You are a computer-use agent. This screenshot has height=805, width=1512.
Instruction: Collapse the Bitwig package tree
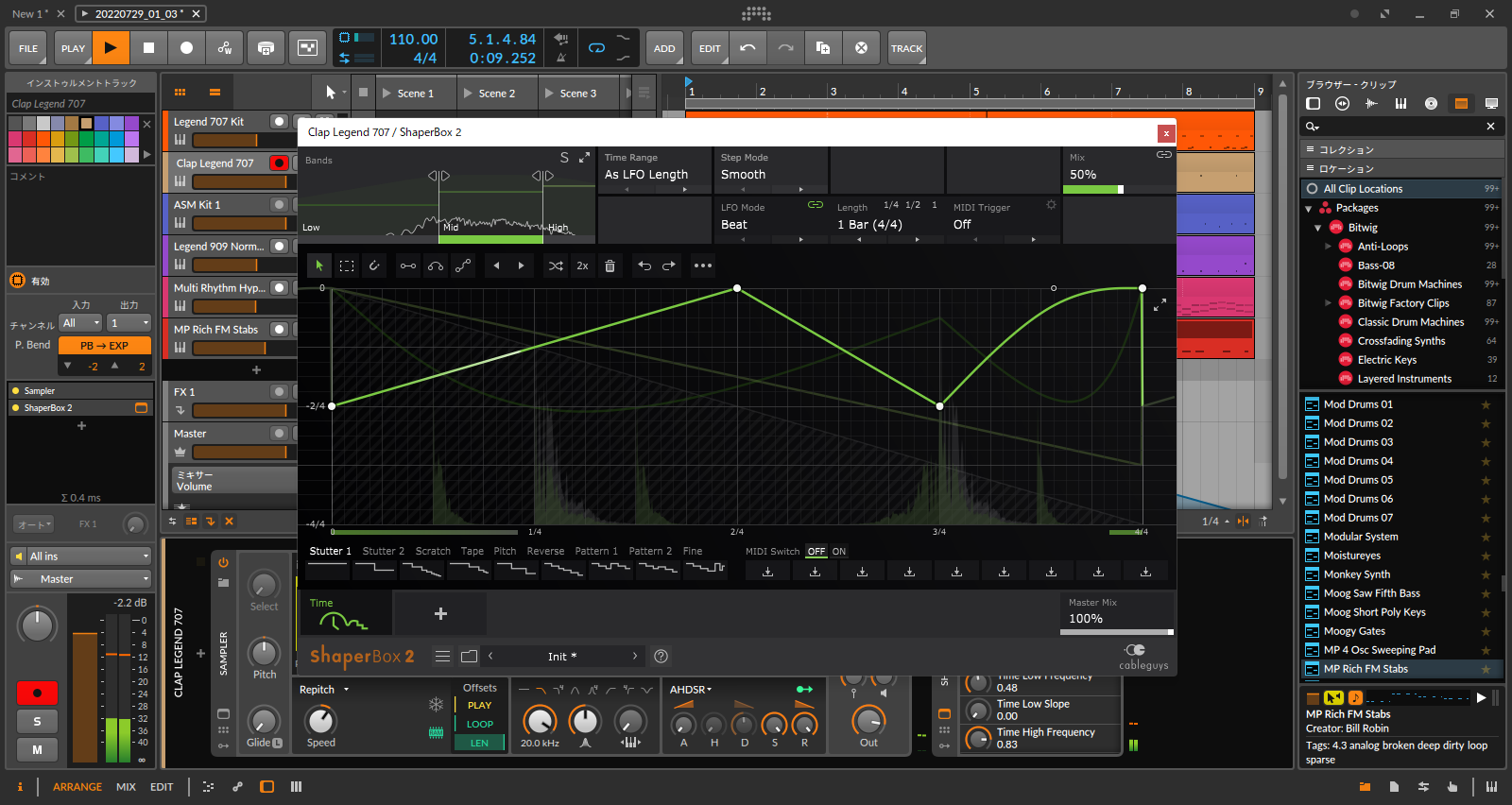pyautogui.click(x=1318, y=228)
